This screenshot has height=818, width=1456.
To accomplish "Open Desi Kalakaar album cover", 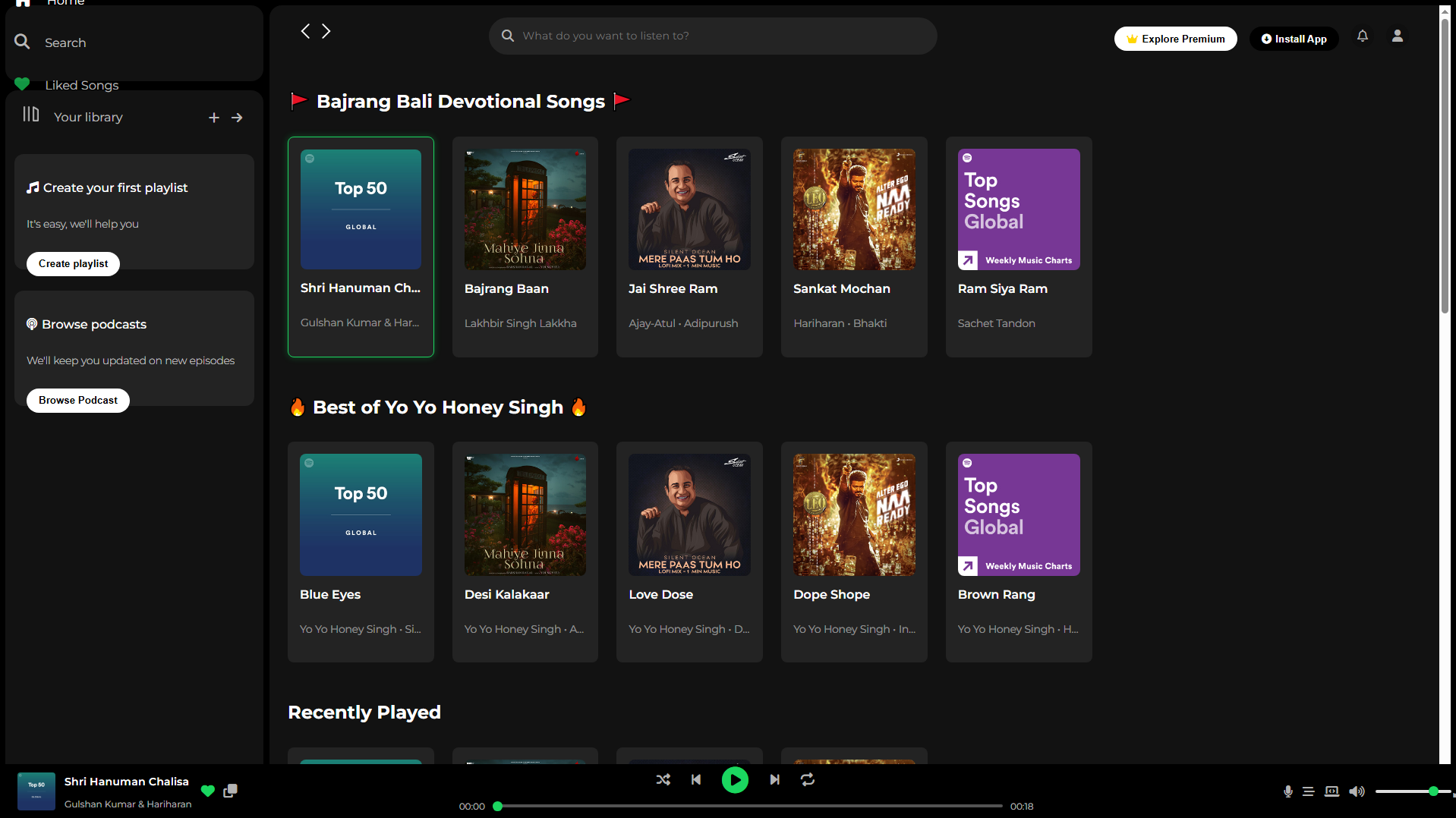I will point(525,514).
